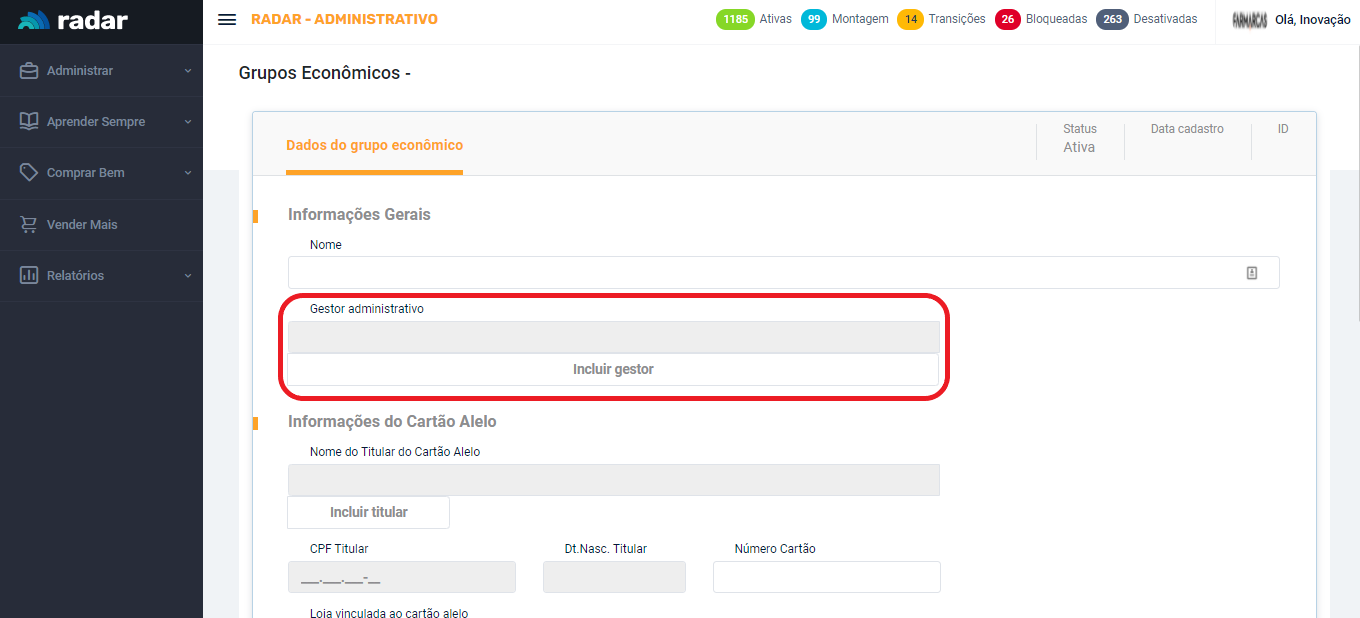Select the 26 Bloqueadas status badge

click(x=1007, y=19)
